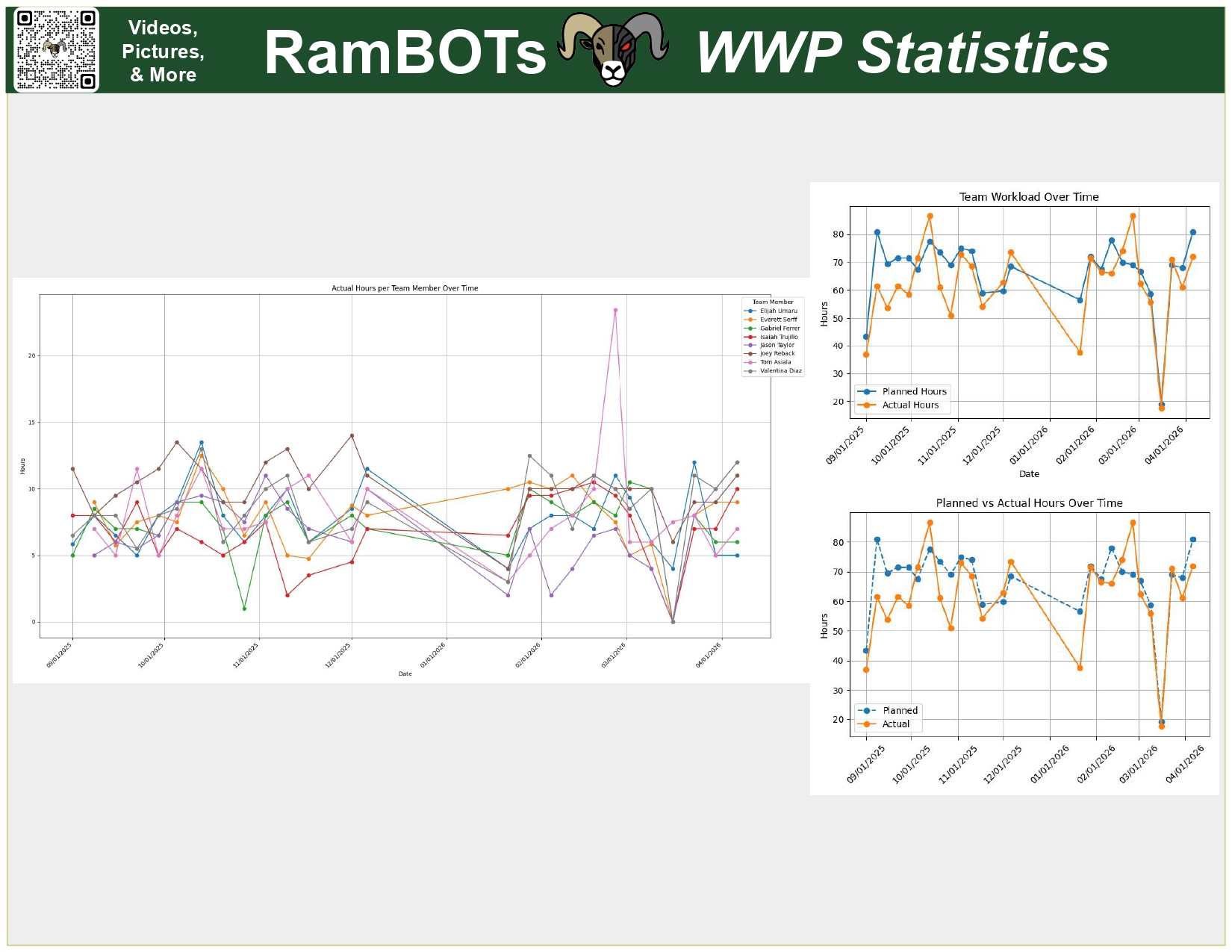Select the 'Videos, Pictures, & More' caption

163,51
